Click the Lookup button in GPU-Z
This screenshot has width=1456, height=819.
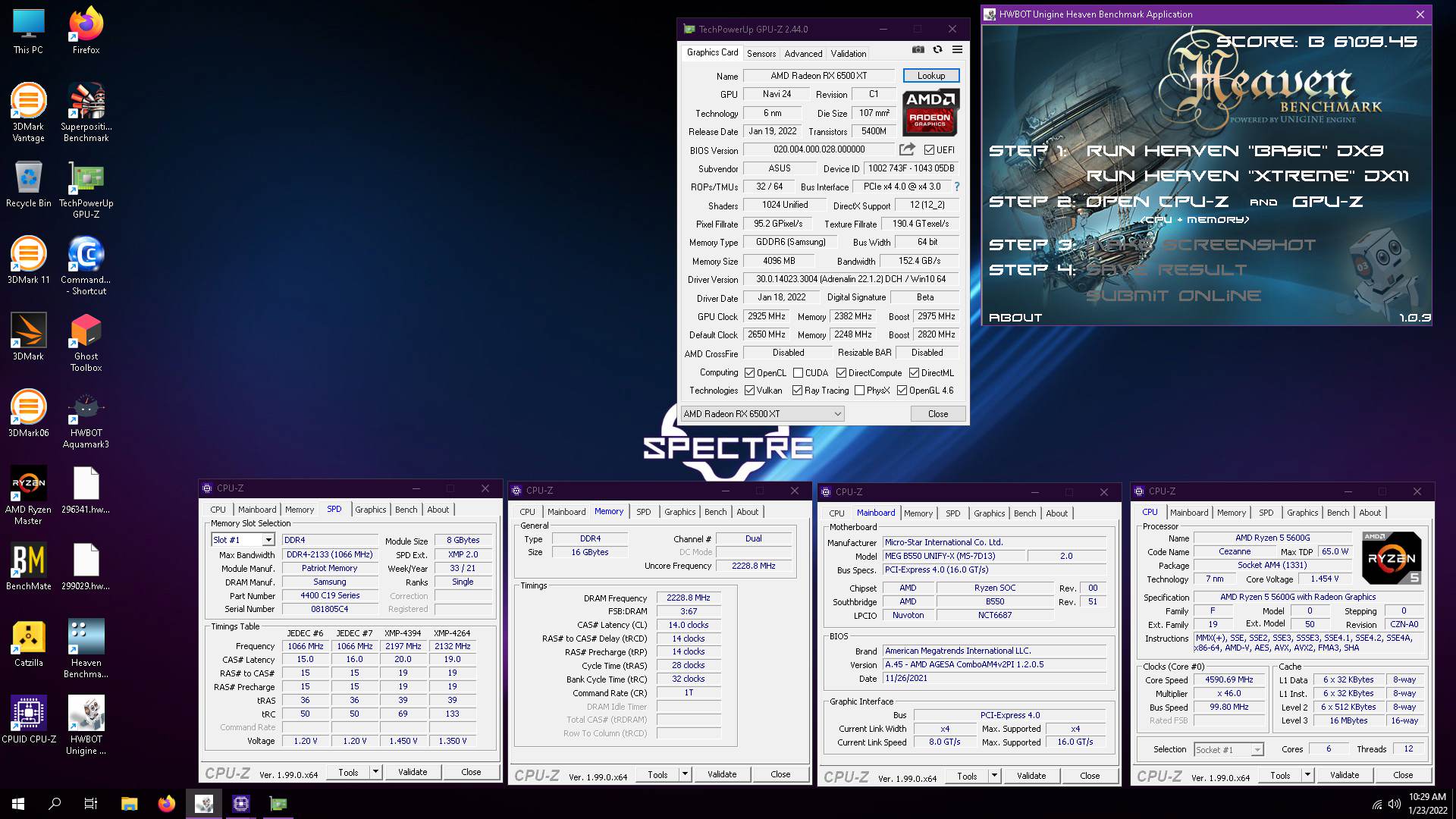[930, 76]
